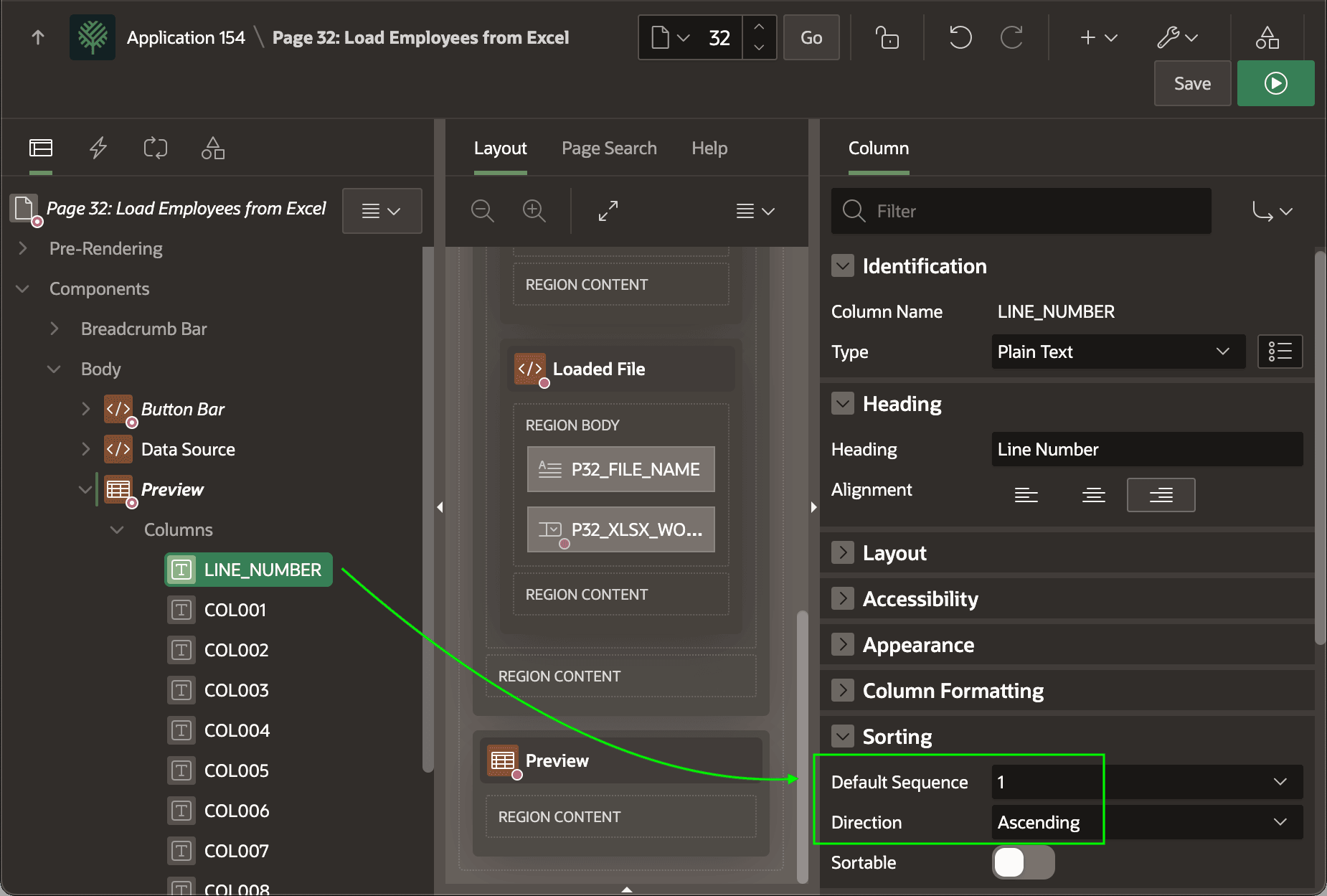Save the page
The width and height of the screenshot is (1327, 896).
(x=1192, y=83)
